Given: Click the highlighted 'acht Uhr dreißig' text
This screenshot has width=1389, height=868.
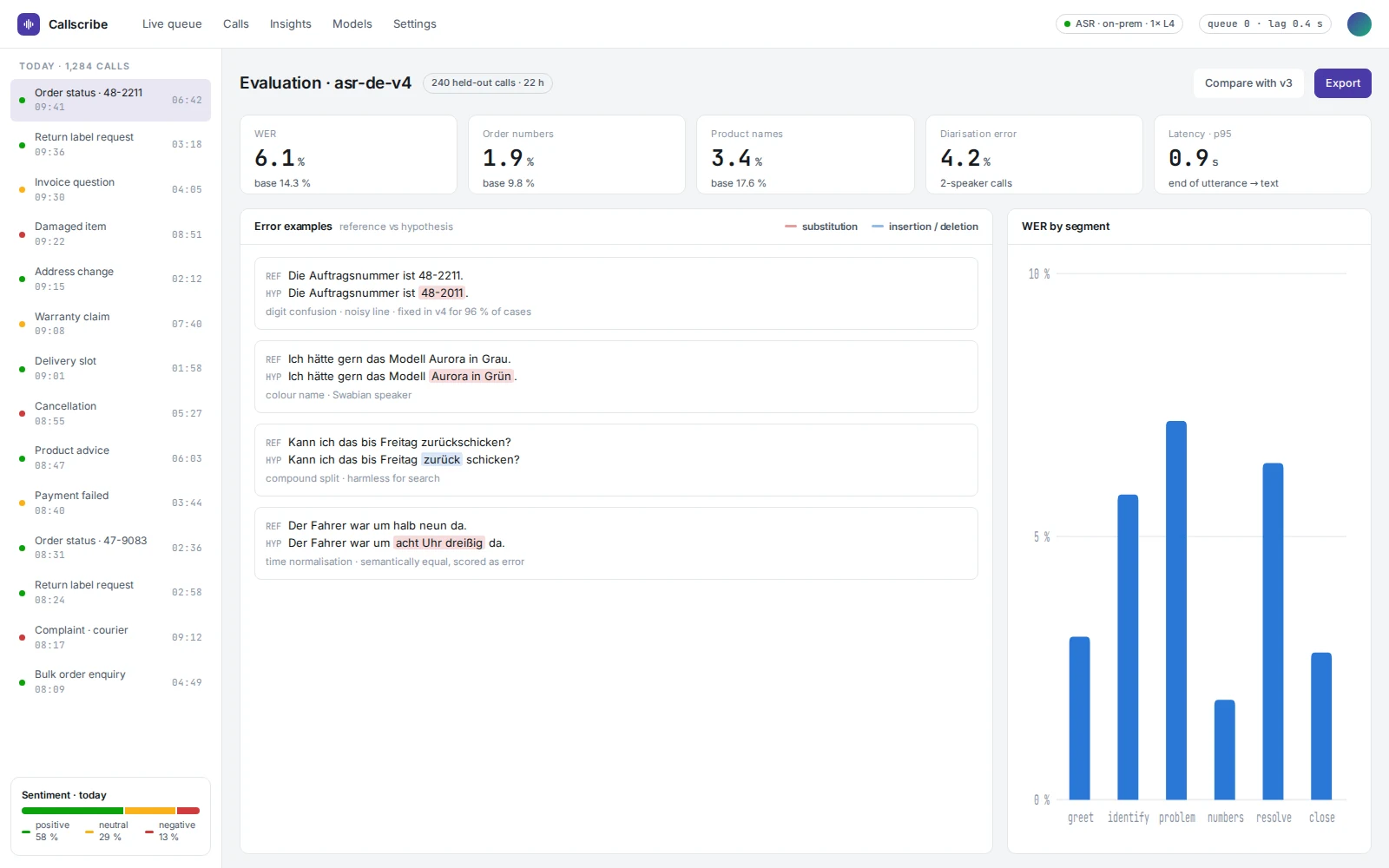Looking at the screenshot, I should tap(439, 543).
